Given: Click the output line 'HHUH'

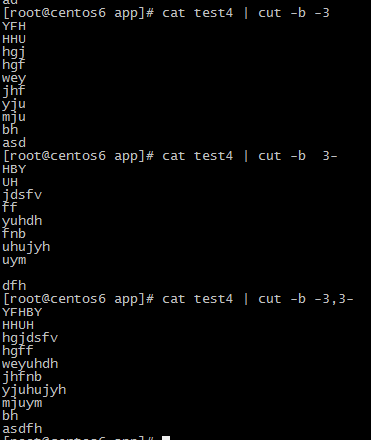Looking at the screenshot, I should coord(18,325).
